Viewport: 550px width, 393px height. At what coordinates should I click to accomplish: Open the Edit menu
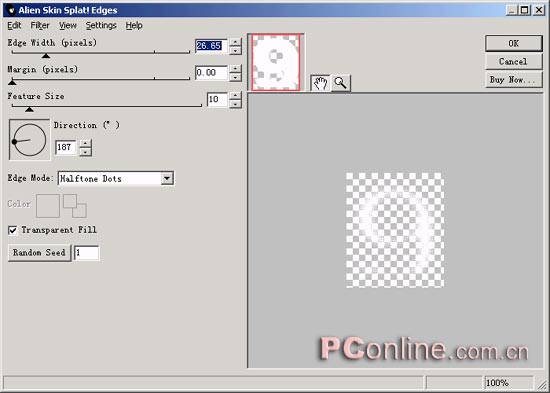(x=14, y=26)
